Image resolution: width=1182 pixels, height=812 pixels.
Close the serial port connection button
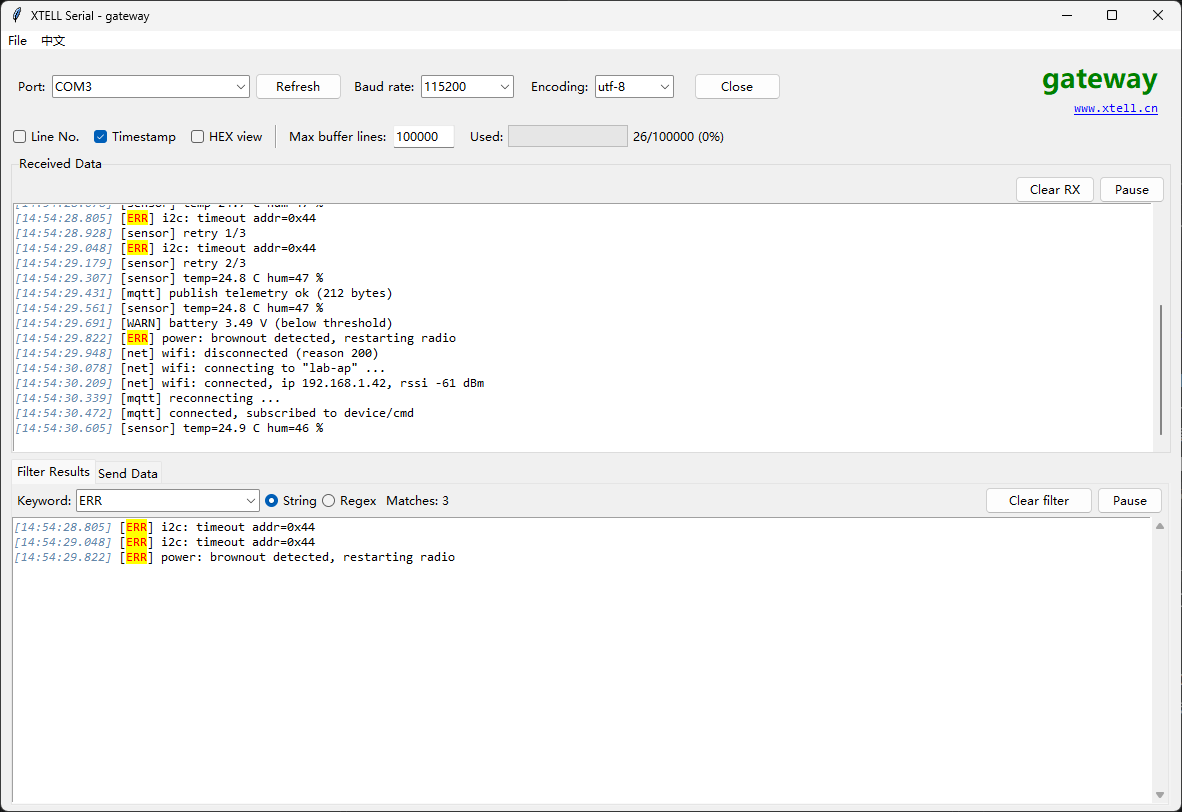(x=736, y=87)
